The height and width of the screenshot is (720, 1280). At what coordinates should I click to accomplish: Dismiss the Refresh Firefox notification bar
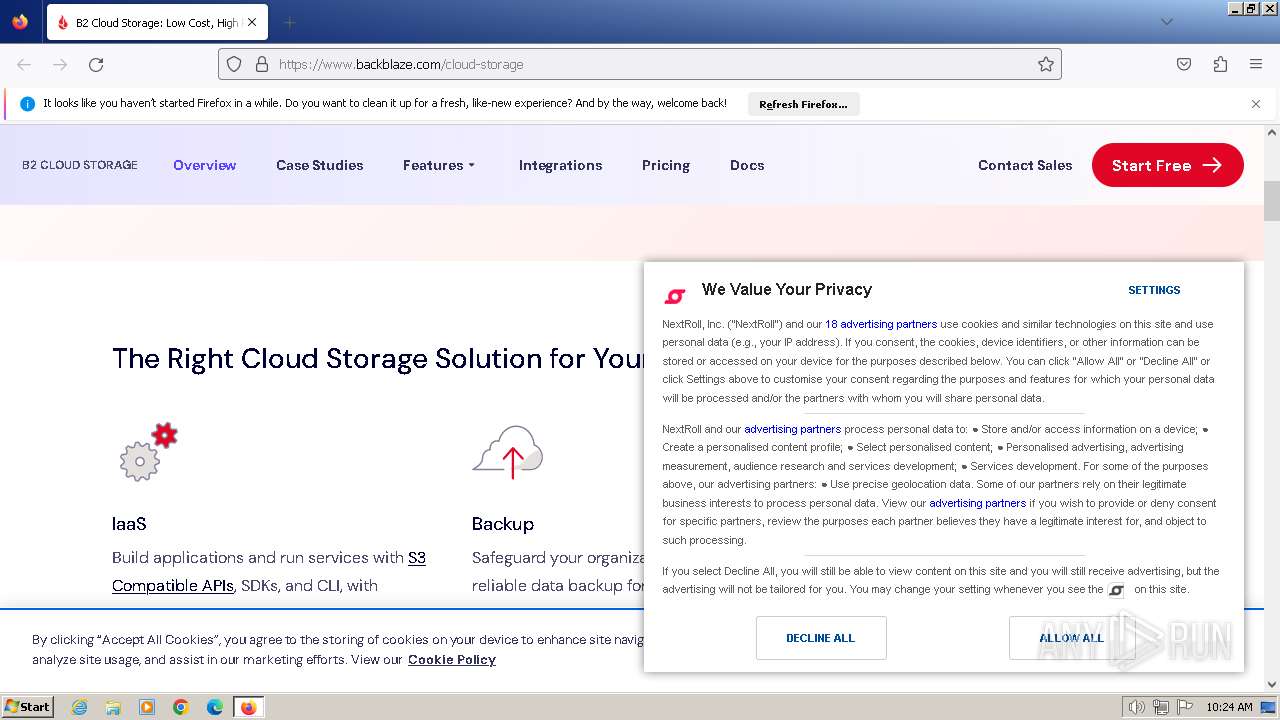[x=1256, y=104]
